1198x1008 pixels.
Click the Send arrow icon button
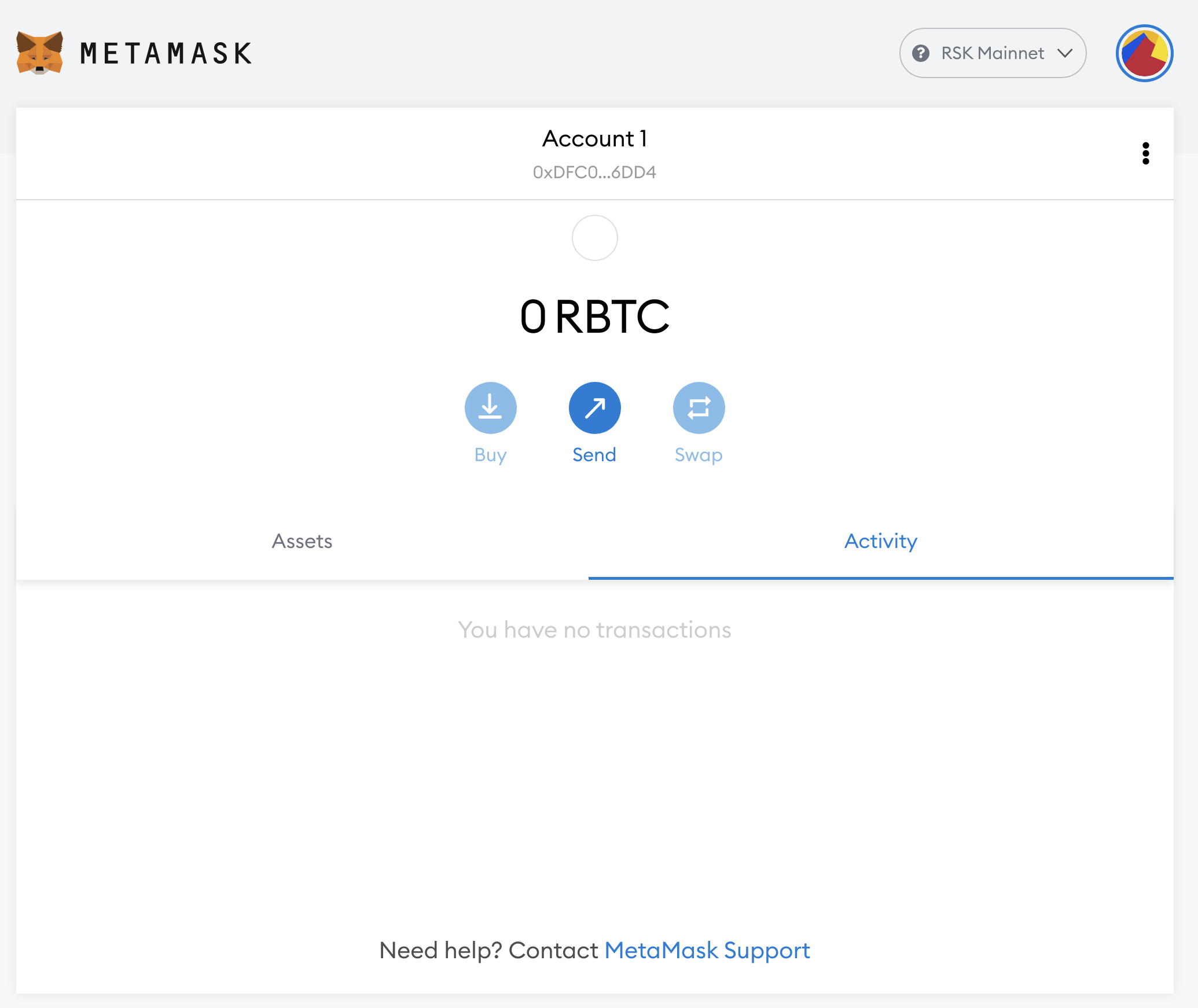[x=594, y=408]
